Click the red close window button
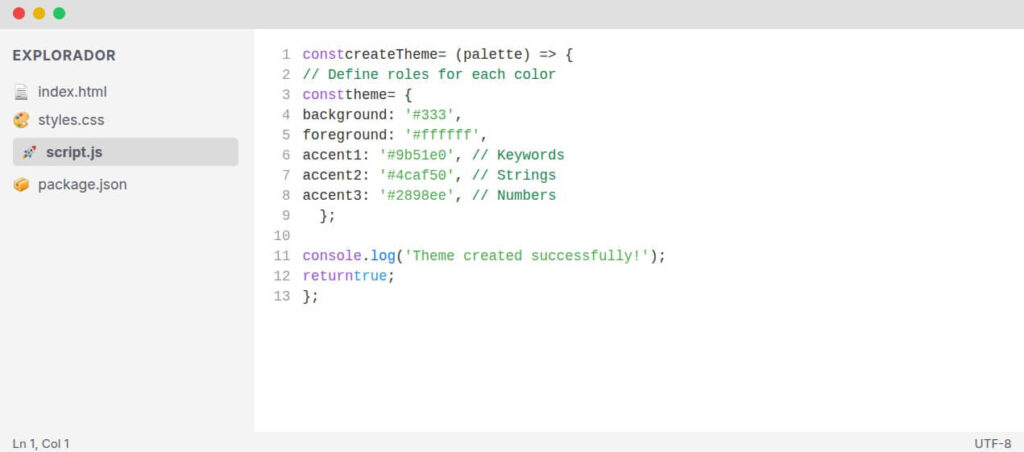 click(x=19, y=13)
